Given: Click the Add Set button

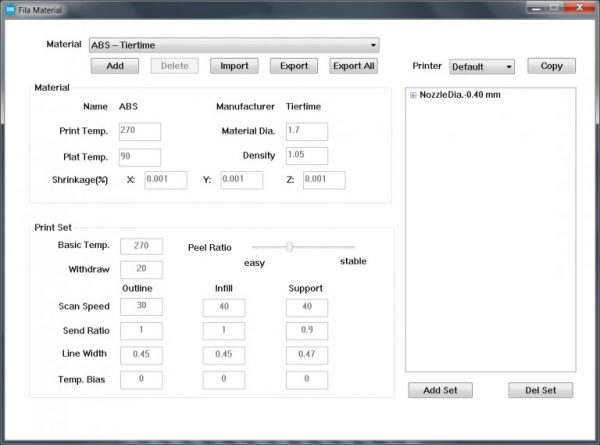Looking at the screenshot, I should point(440,390).
